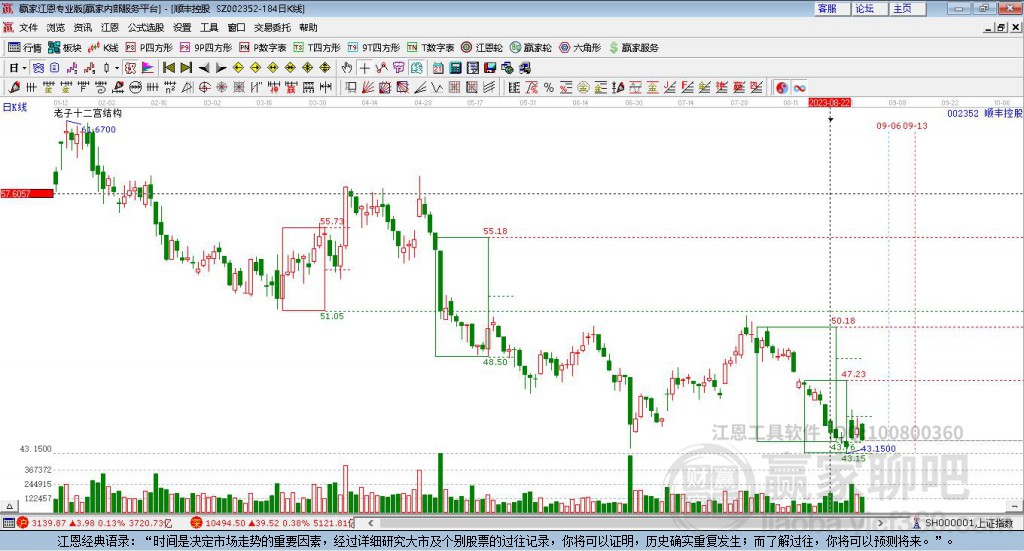Screen dimensions: 1024x551
Task: Open the calculator icon
Action: [455, 68]
